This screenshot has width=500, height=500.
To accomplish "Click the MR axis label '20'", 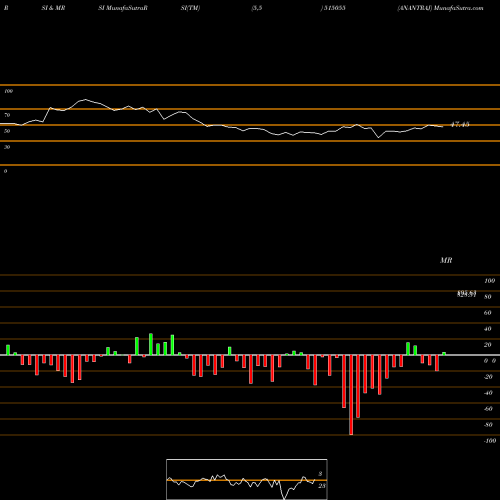I will coord(488,345).
